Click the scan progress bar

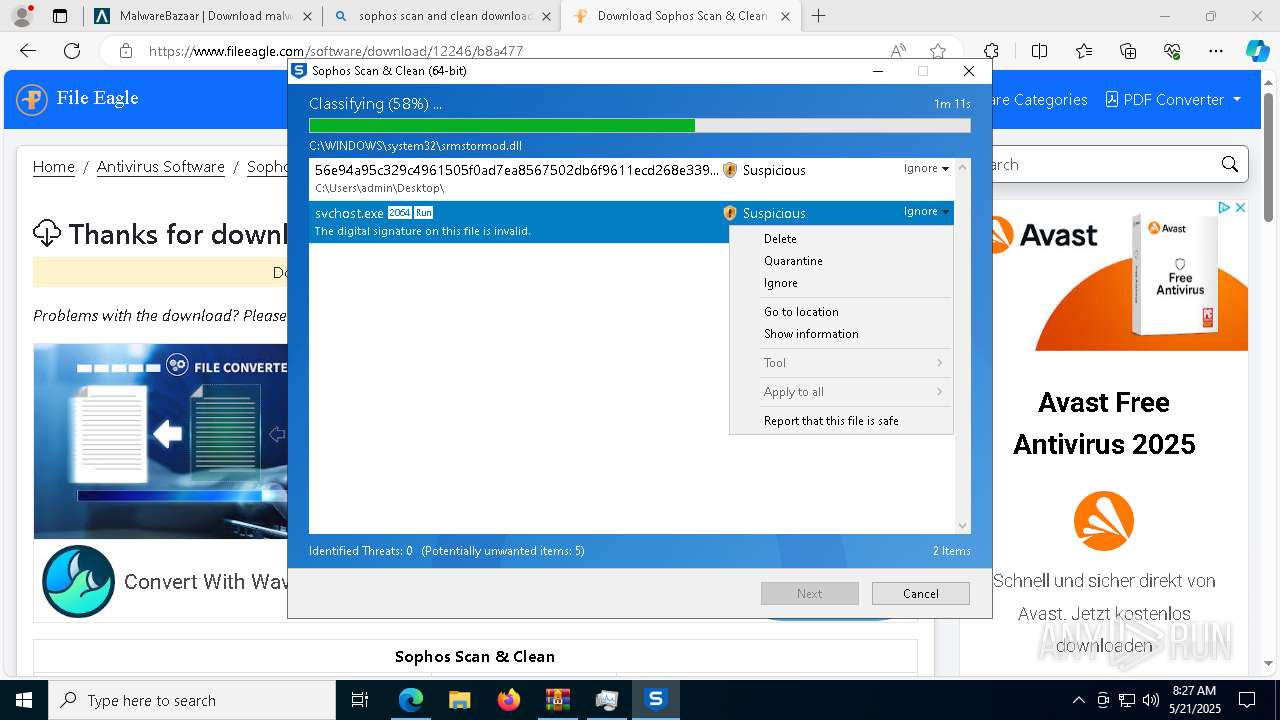(x=639, y=126)
